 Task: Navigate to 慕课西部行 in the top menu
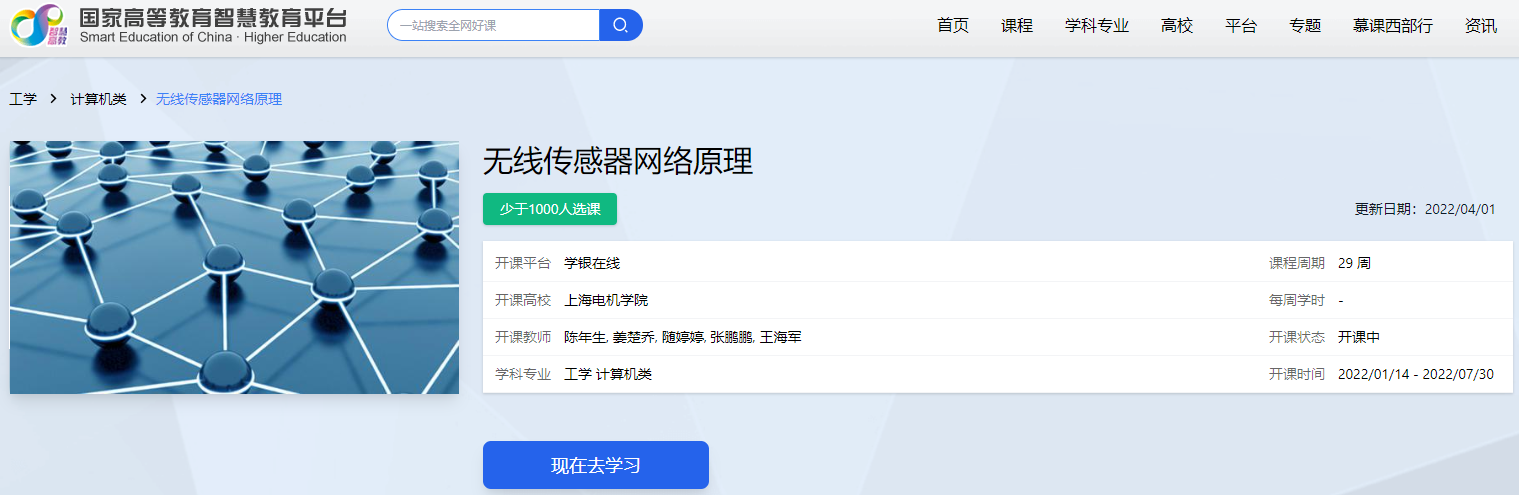coord(1394,26)
